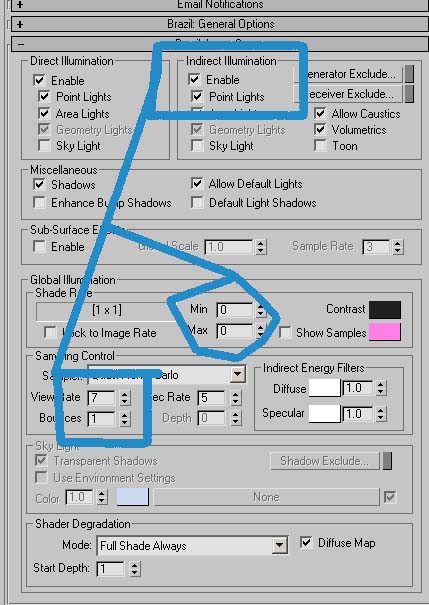Click the Receiver Exclude button
This screenshot has height=605, width=429.
click(348, 94)
